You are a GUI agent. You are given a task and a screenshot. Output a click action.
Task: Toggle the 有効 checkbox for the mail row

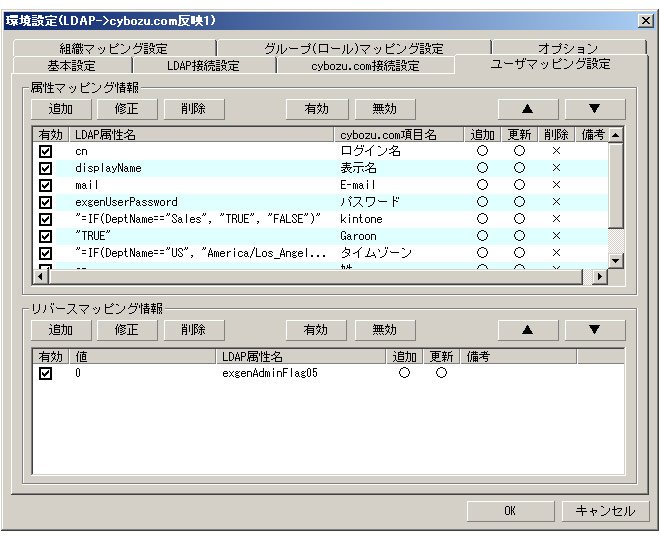45,185
